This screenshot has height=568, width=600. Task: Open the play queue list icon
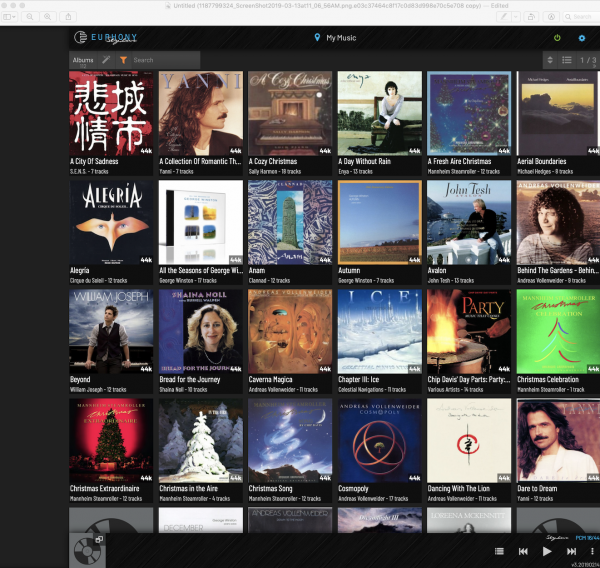pos(499,551)
